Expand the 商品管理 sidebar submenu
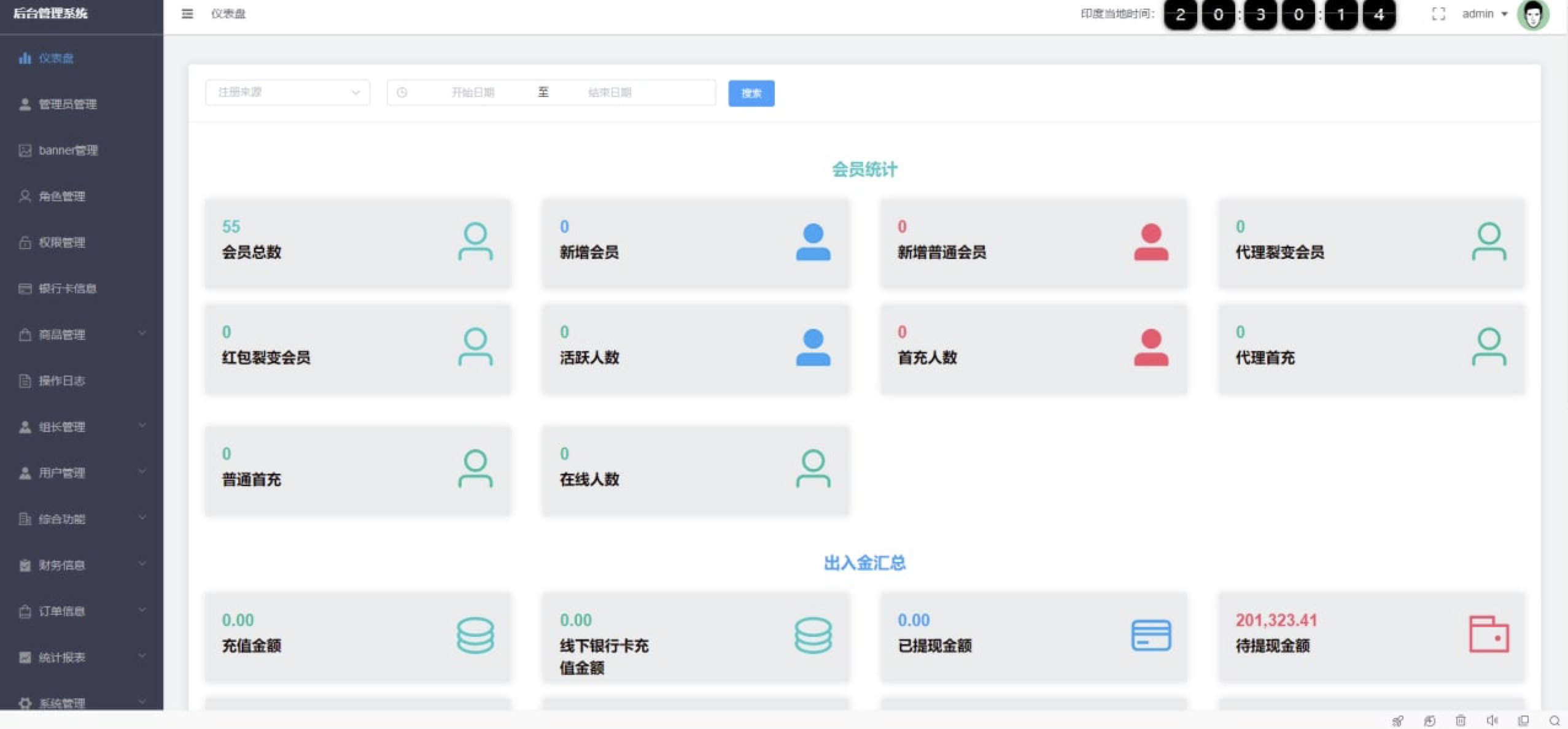Screen dimensions: 1568x729 point(81,334)
